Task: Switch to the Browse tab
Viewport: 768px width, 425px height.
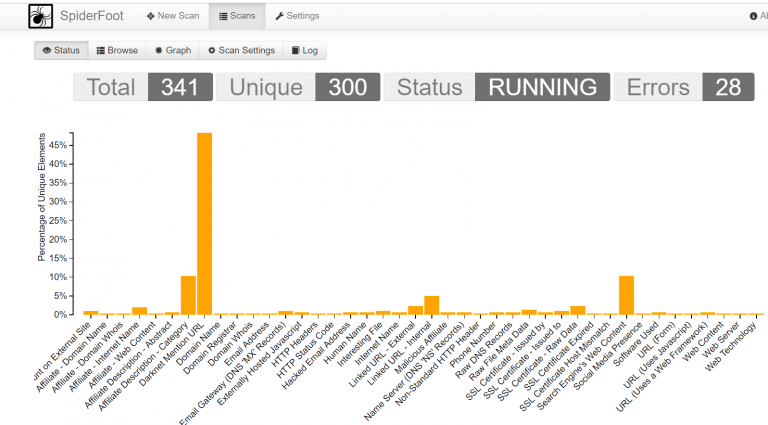Action: pyautogui.click(x=117, y=50)
